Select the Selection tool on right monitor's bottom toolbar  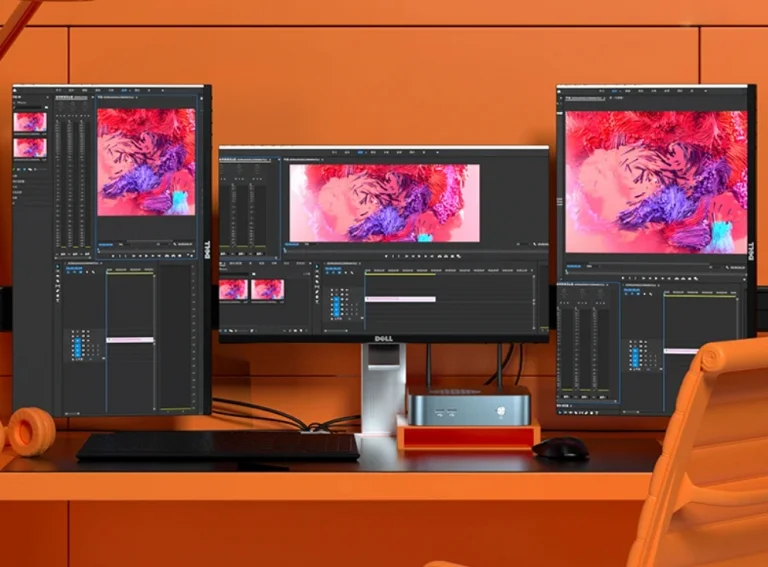(560, 412)
